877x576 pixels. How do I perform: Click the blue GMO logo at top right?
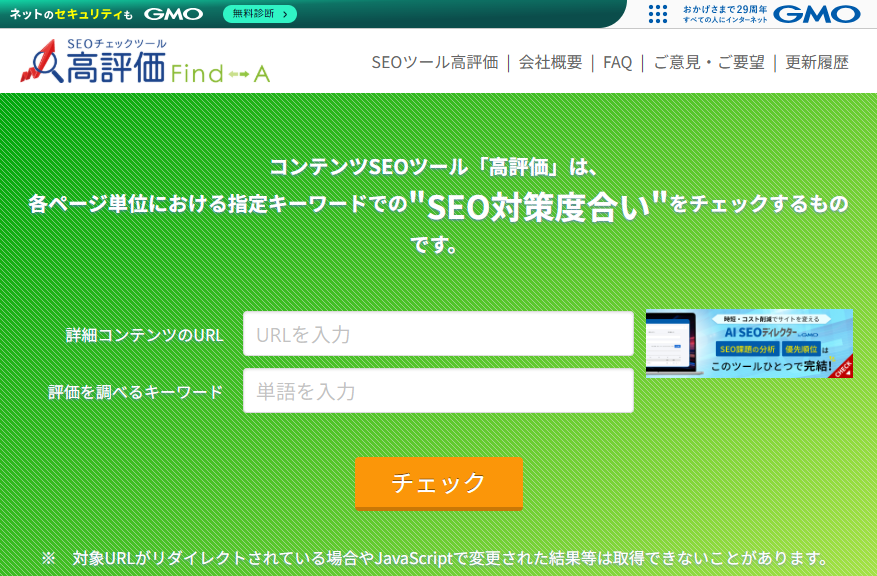(x=817, y=14)
